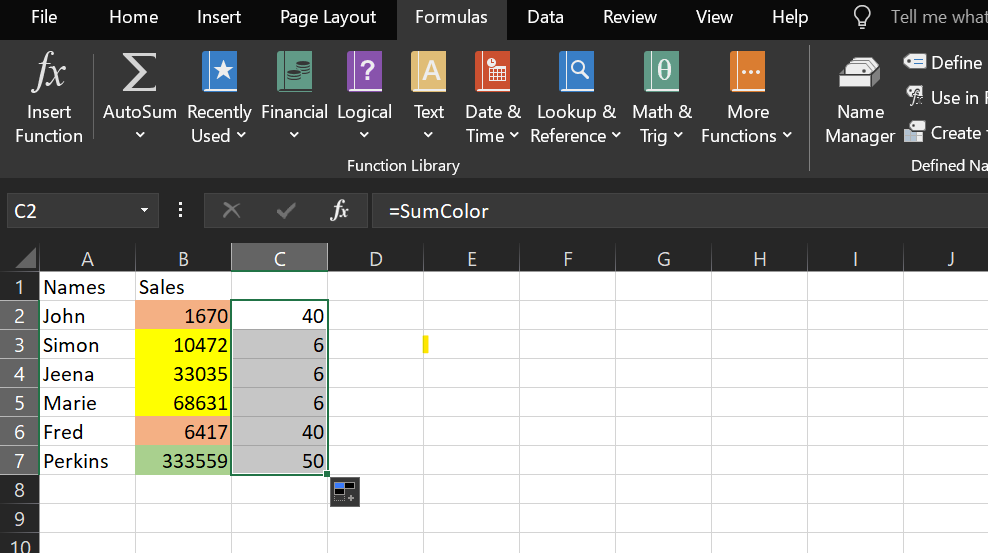Click the Select All corner triangle

(x=25, y=258)
